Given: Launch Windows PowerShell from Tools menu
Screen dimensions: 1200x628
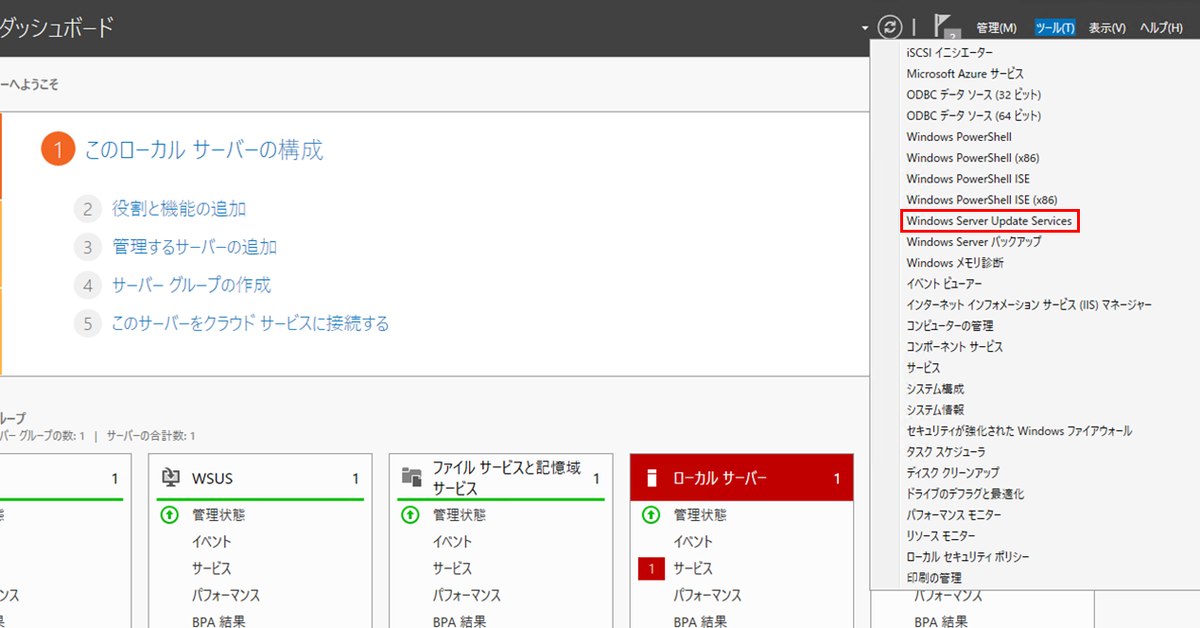Looking at the screenshot, I should coord(959,136).
